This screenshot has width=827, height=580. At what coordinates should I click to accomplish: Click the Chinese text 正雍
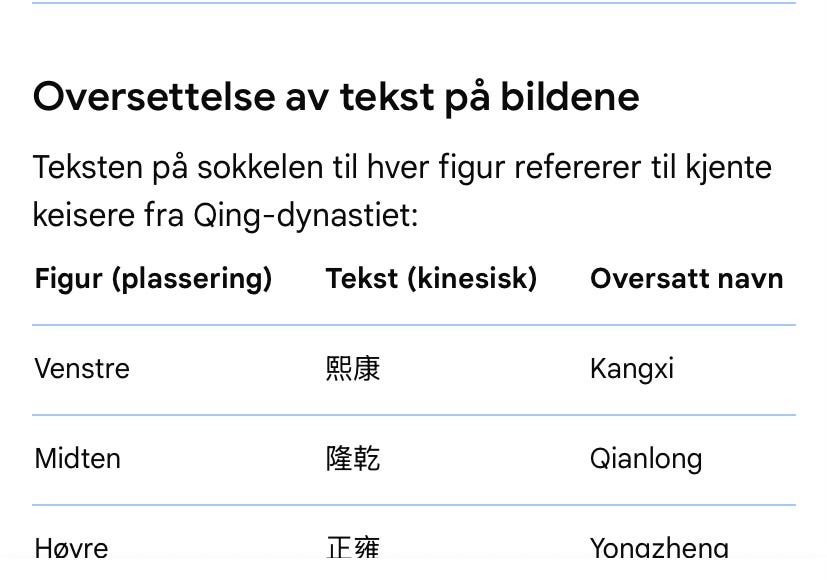click(353, 548)
